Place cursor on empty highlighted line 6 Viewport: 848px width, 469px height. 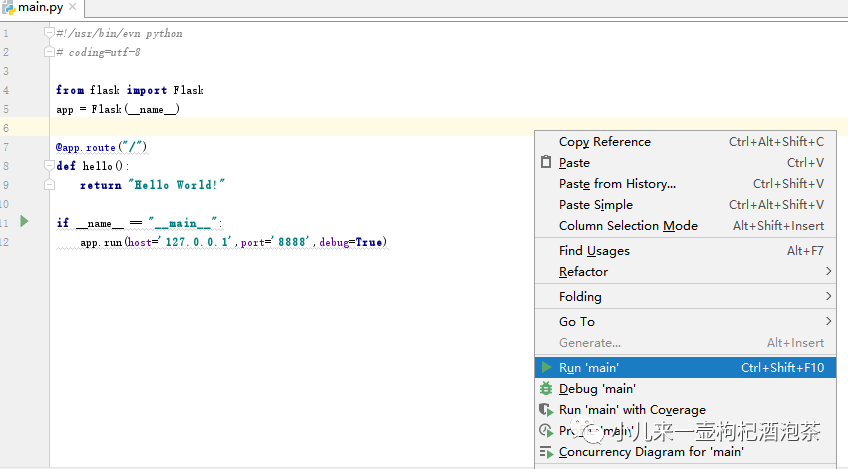tap(250, 128)
